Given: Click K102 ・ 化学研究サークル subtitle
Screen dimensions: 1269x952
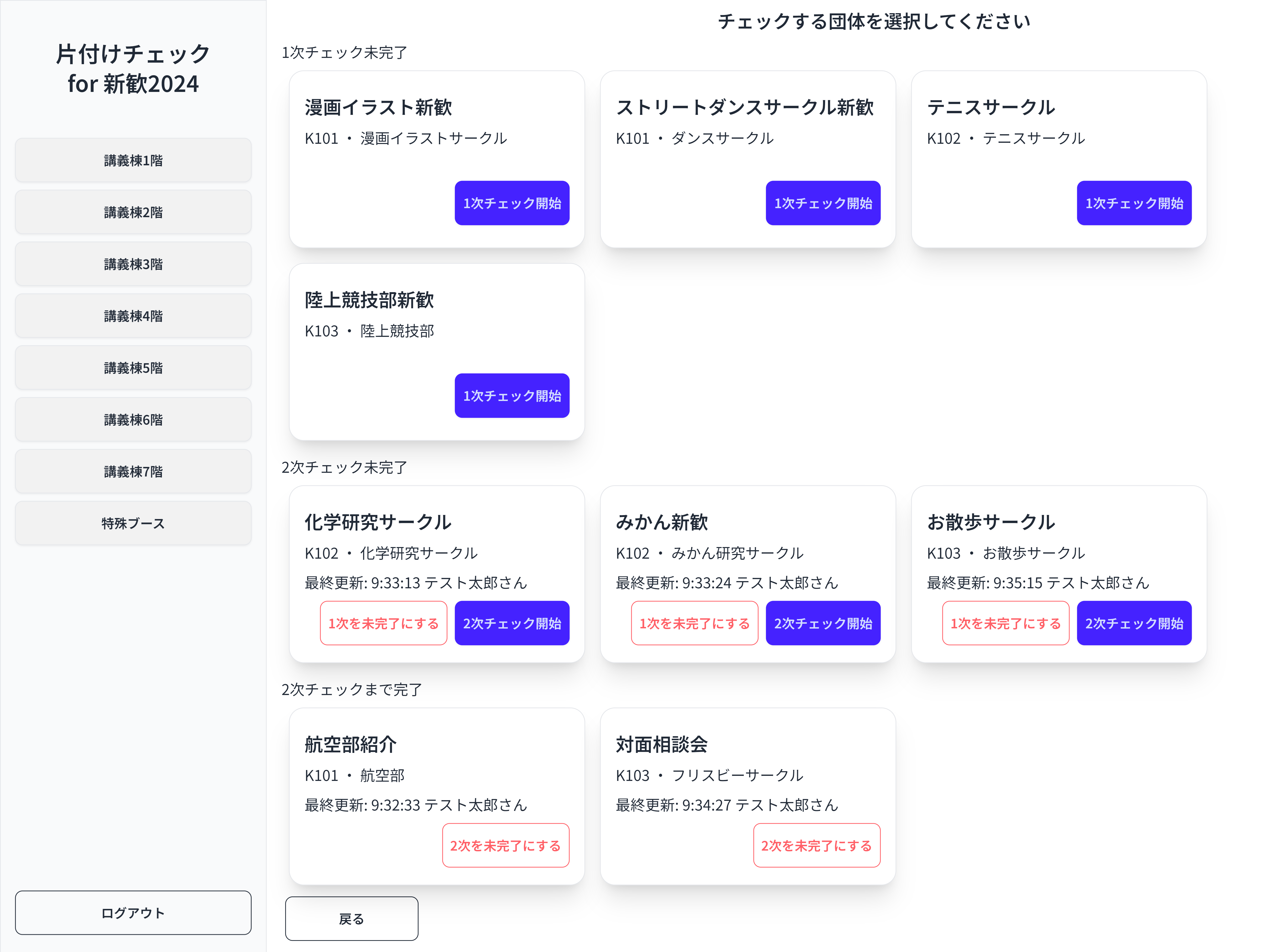Looking at the screenshot, I should click(391, 553).
